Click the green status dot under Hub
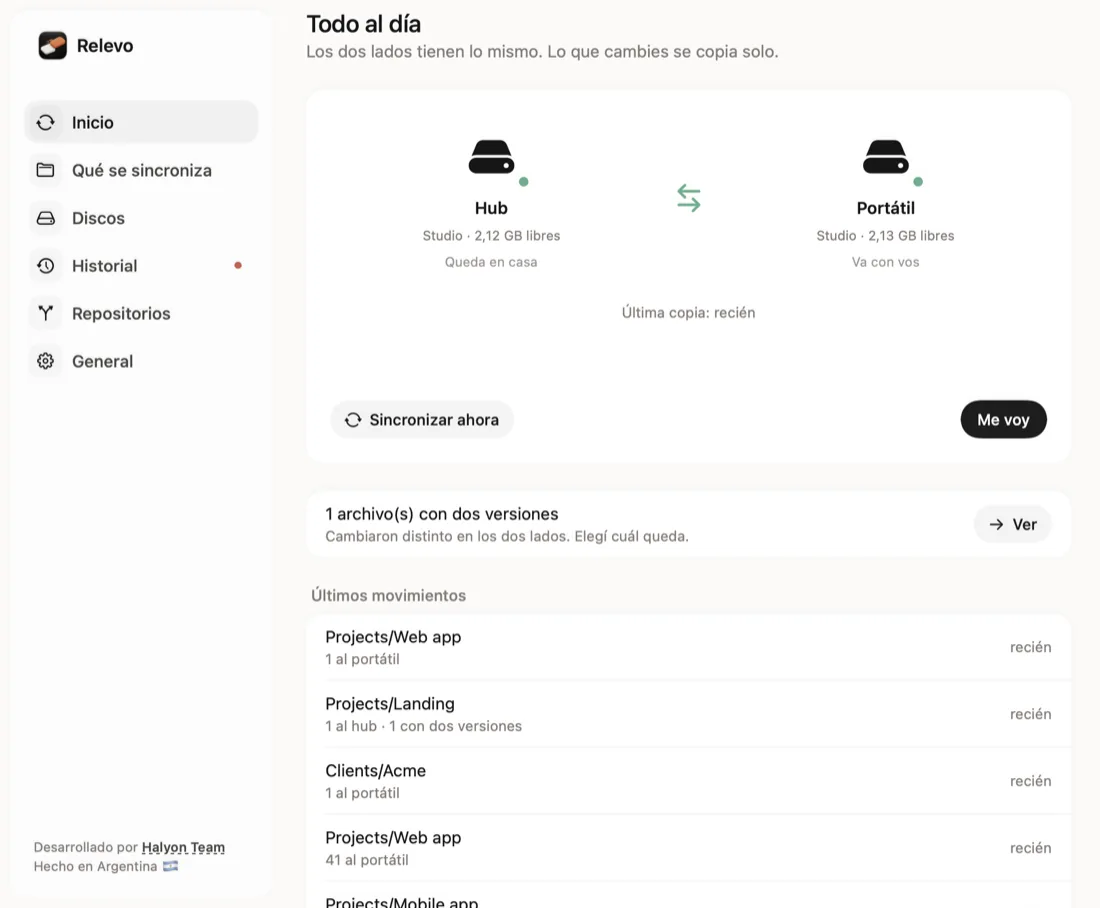This screenshot has height=908, width=1100. [x=523, y=182]
